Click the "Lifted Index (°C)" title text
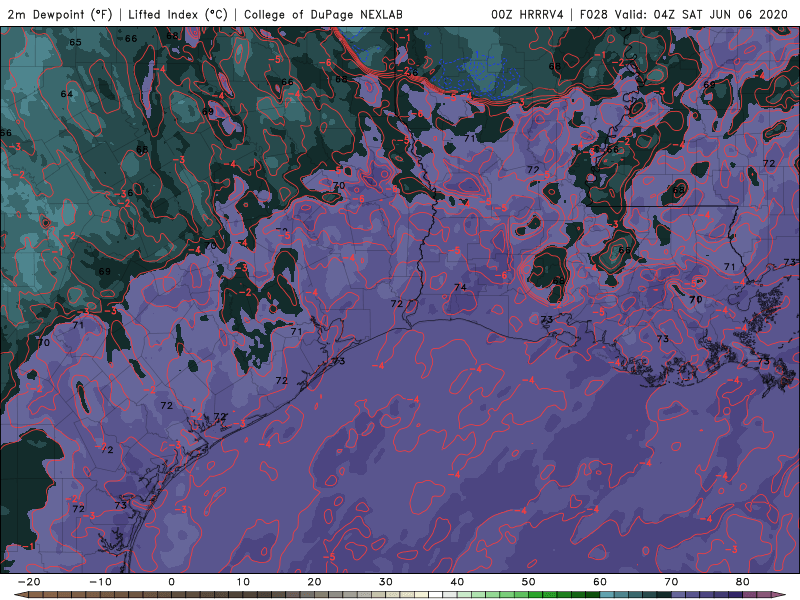 point(178,14)
